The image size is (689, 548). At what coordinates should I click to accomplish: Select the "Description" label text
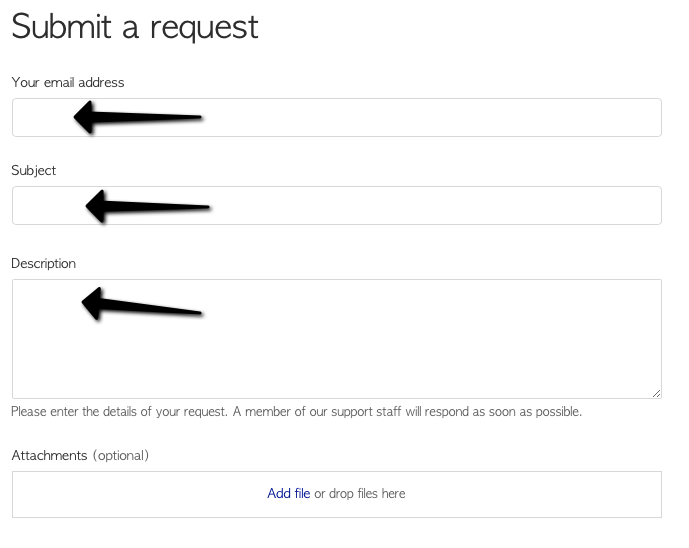coord(43,263)
